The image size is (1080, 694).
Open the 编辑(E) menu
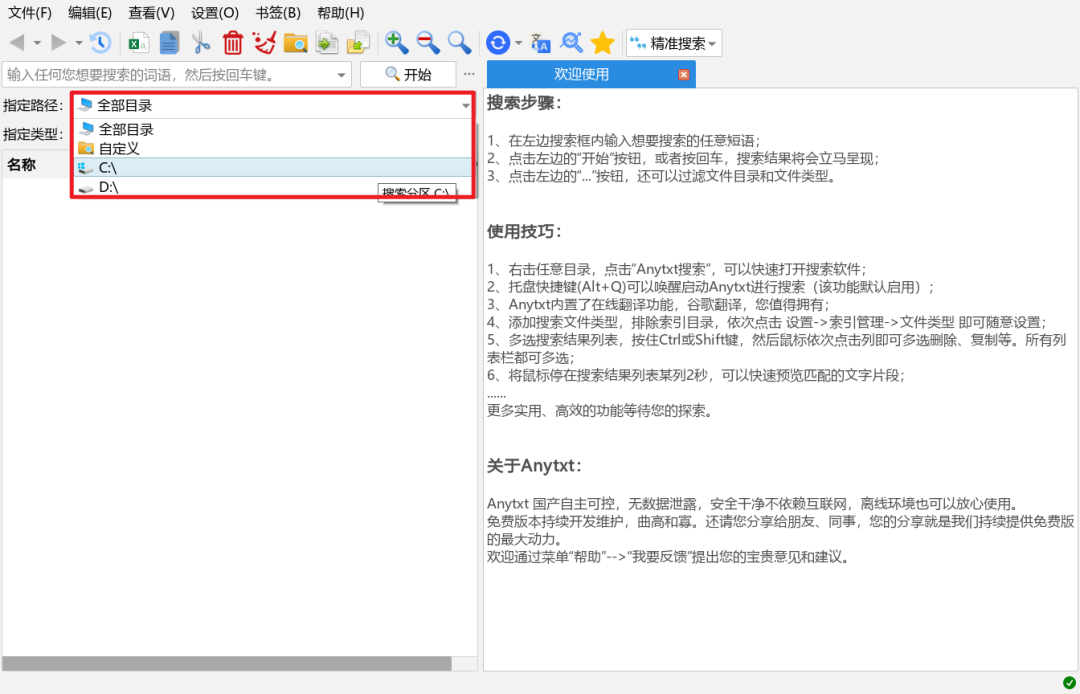pos(90,12)
